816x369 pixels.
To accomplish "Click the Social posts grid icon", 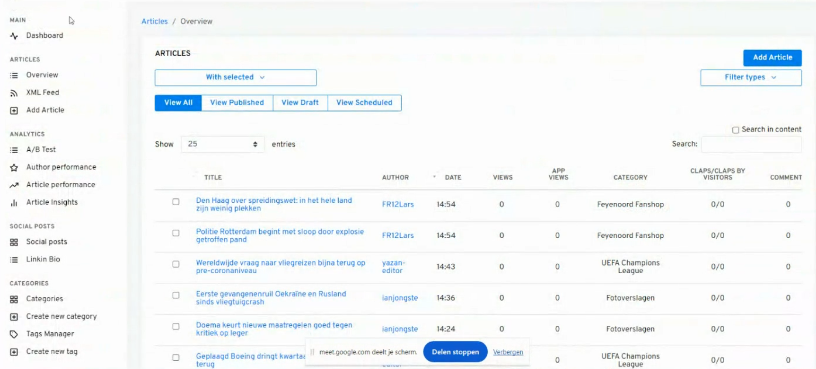I will 14,242.
